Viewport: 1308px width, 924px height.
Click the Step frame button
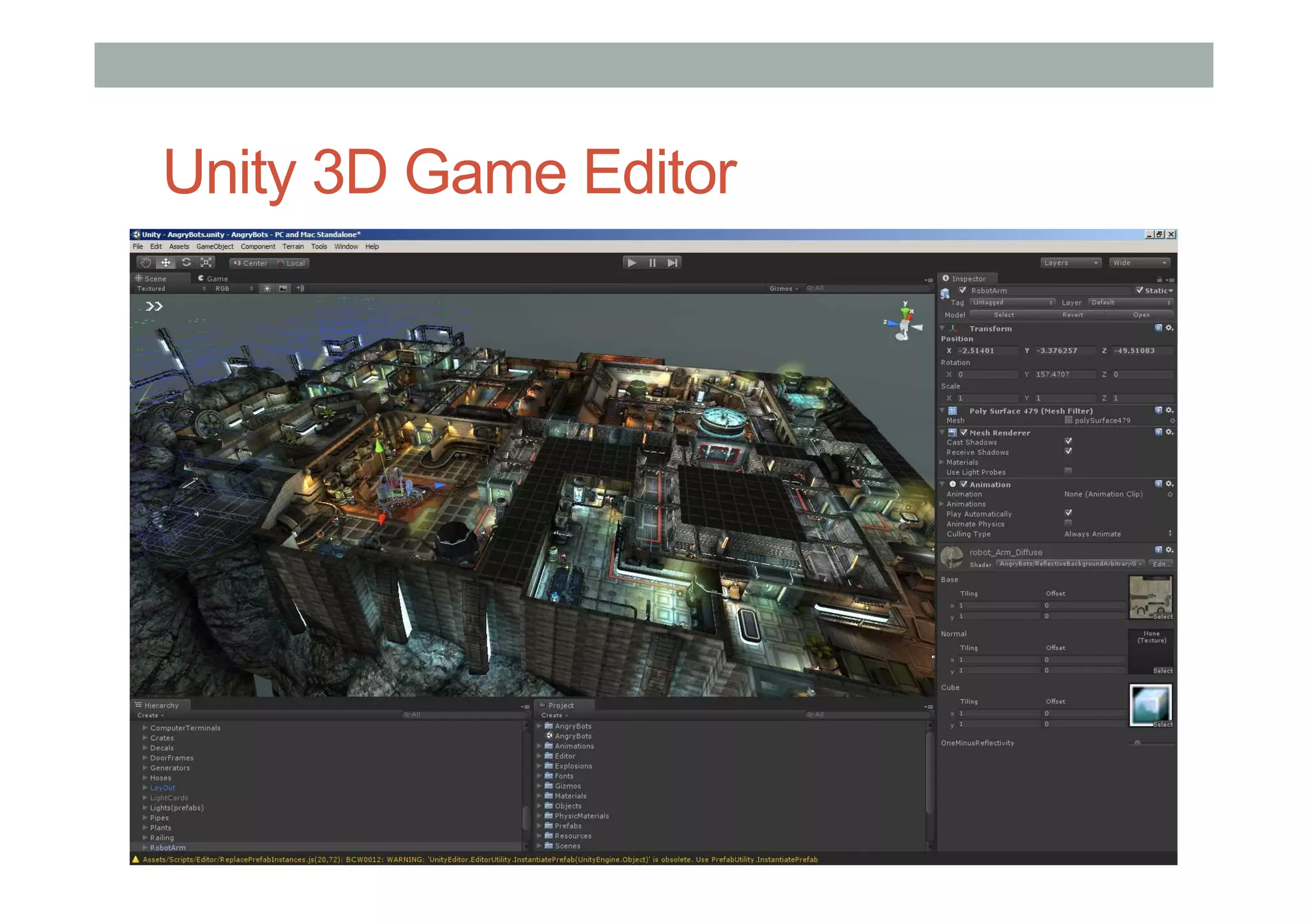coord(672,262)
